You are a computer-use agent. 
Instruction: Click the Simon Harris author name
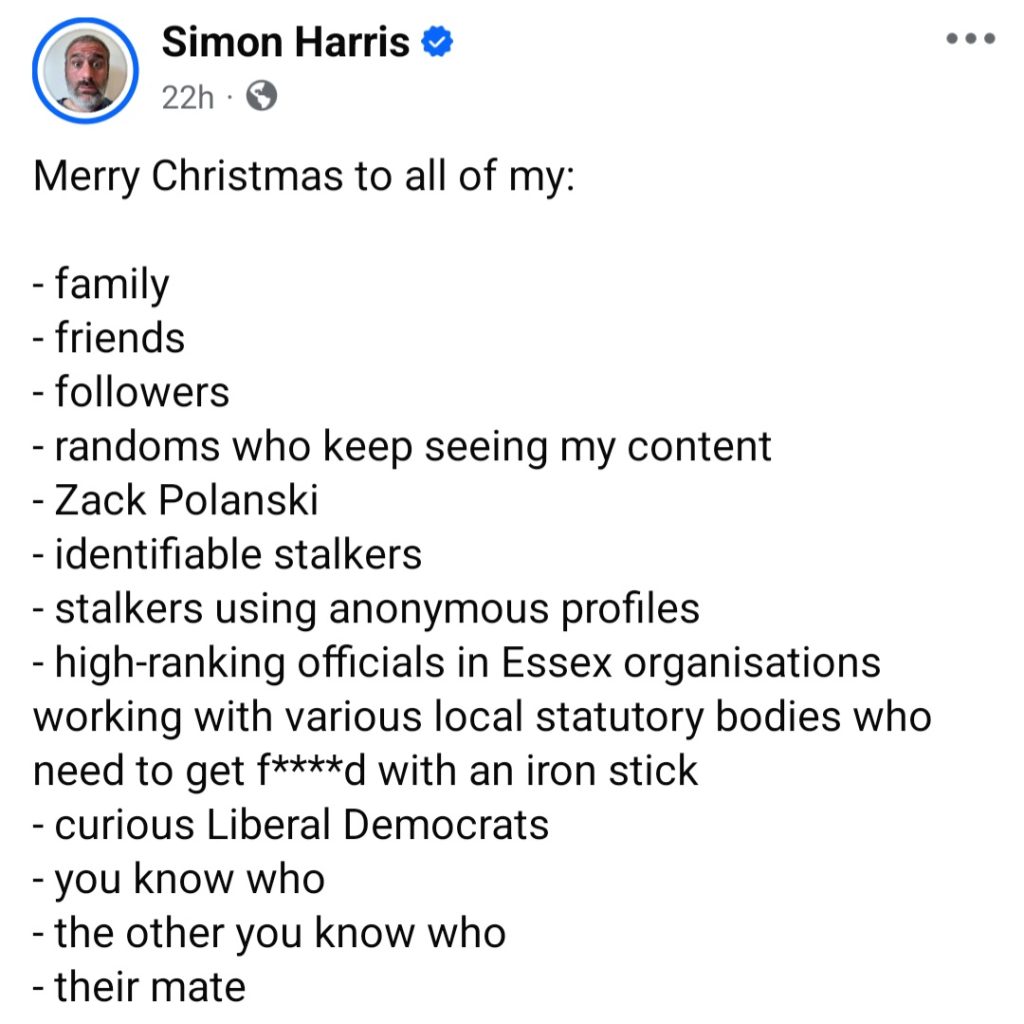pos(285,43)
